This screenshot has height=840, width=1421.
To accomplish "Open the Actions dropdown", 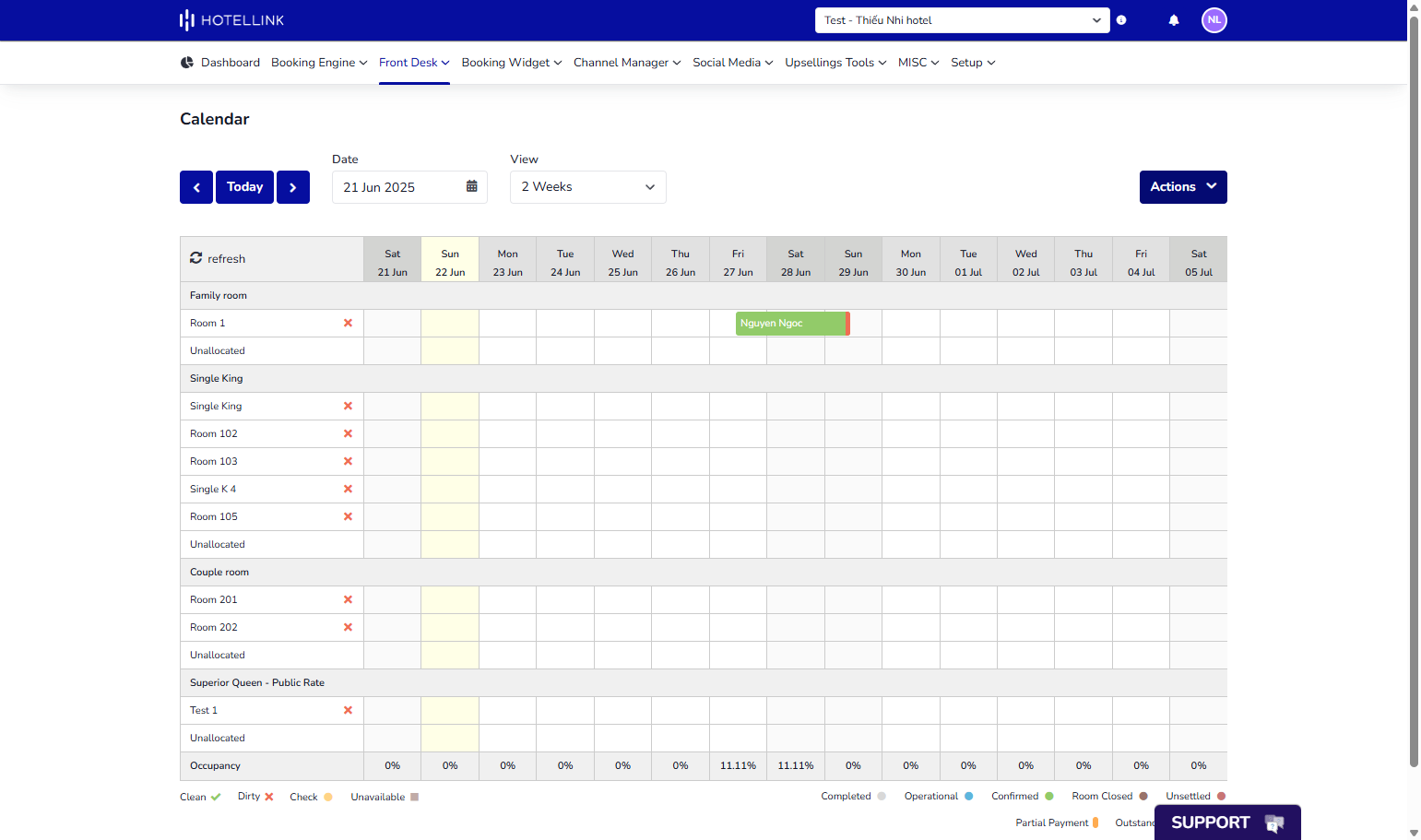I will (x=1183, y=187).
